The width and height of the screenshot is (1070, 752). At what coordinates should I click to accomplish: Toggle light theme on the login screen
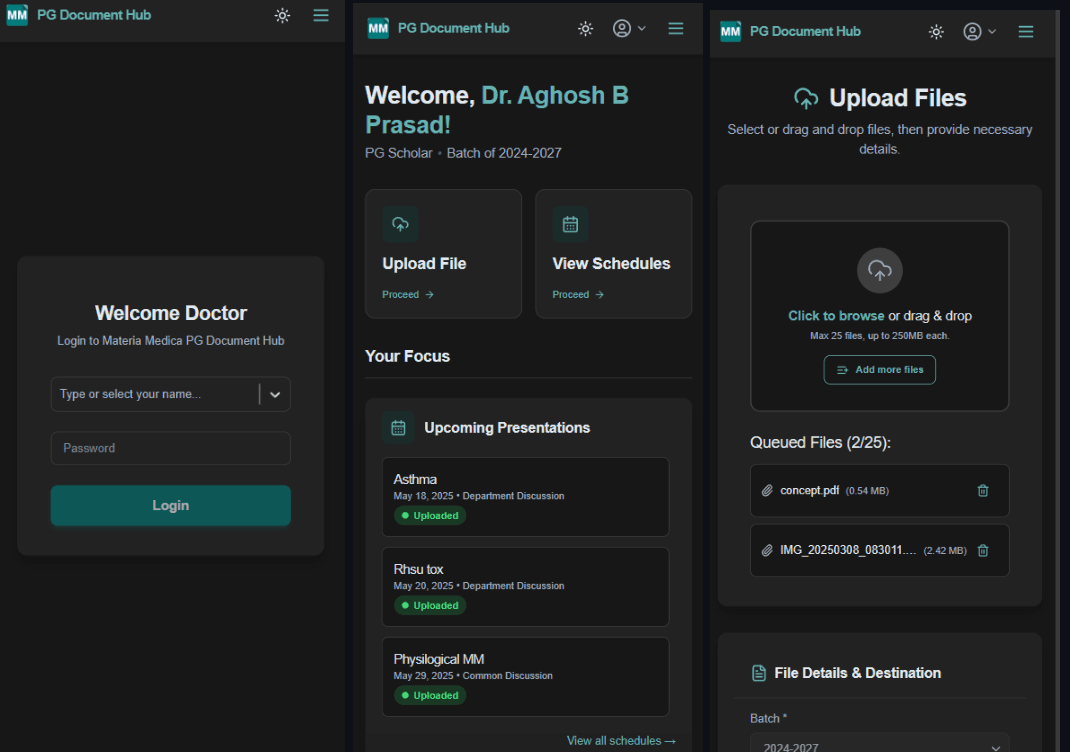[282, 15]
